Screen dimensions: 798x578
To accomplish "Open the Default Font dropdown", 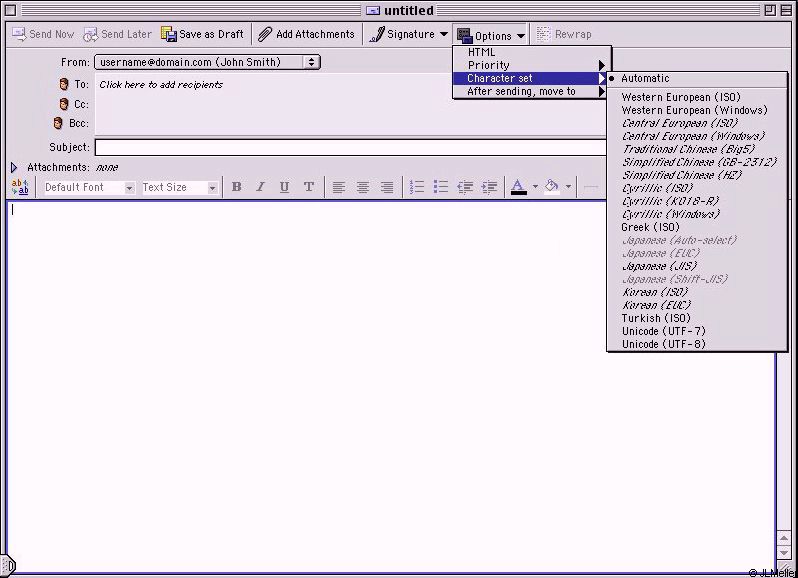I will (x=88, y=187).
